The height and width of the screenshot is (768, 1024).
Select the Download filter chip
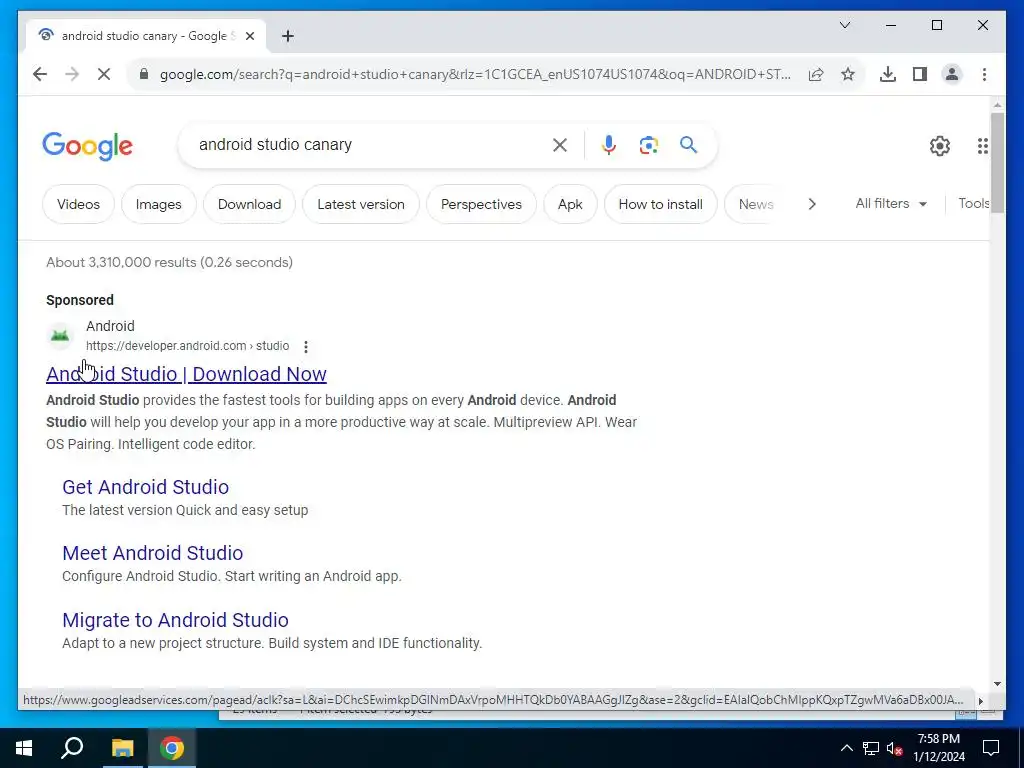pos(249,204)
